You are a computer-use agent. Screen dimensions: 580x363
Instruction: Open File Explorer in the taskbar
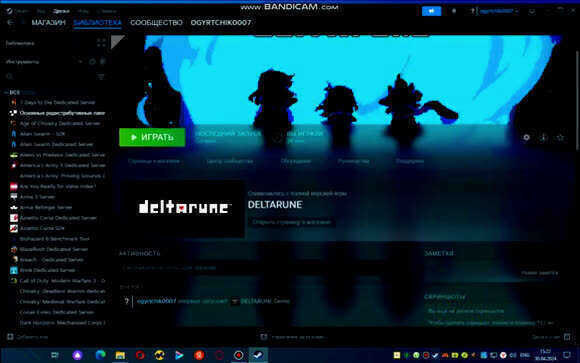120,355
